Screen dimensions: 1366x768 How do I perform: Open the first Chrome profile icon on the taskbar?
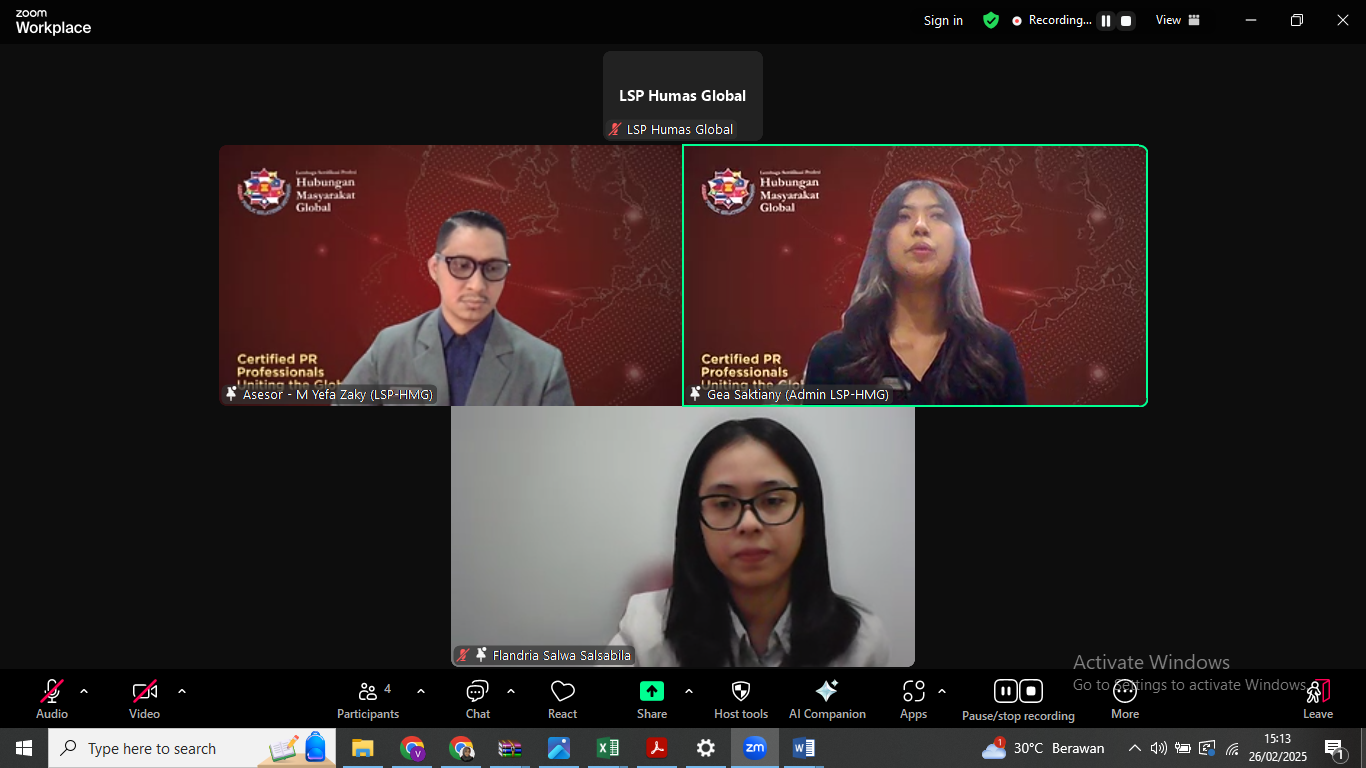(412, 748)
